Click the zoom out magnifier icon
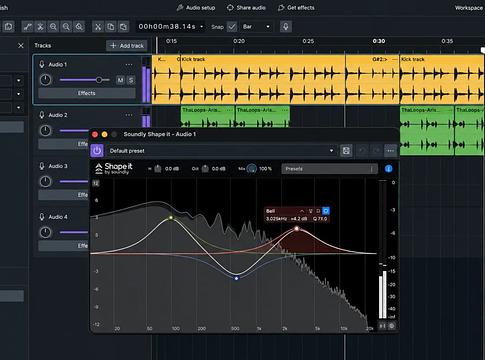This screenshot has width=485, height=360. point(53,27)
